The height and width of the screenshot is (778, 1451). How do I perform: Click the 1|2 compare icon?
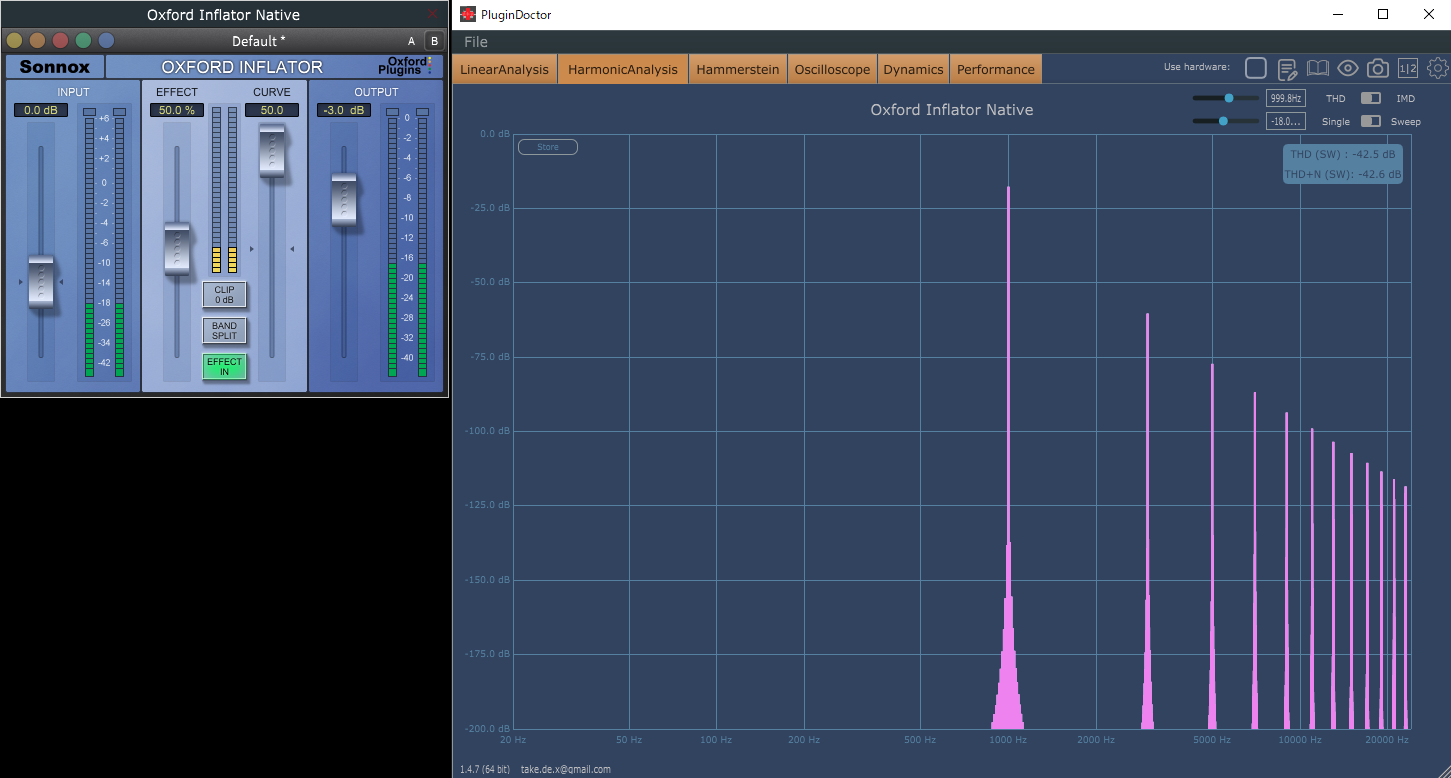[x=1408, y=68]
